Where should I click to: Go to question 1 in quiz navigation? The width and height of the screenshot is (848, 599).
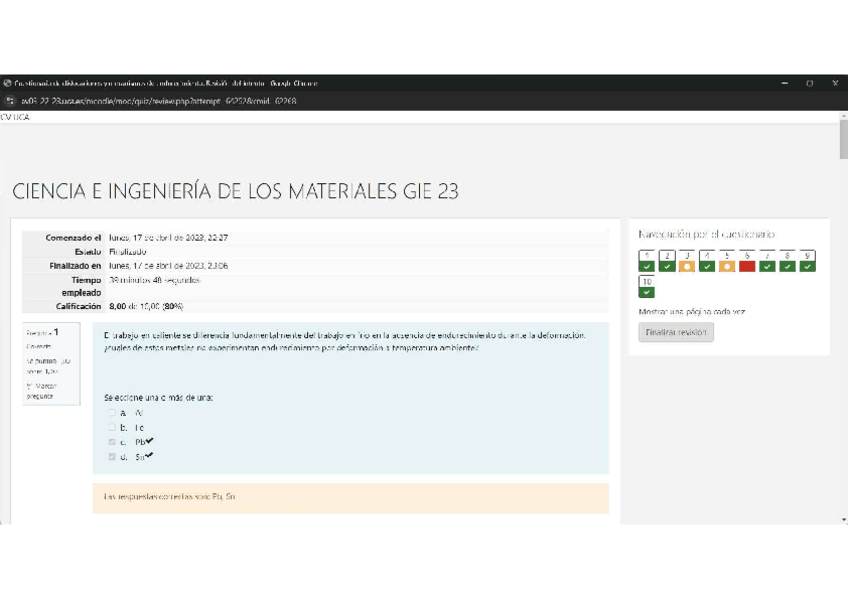(646, 262)
